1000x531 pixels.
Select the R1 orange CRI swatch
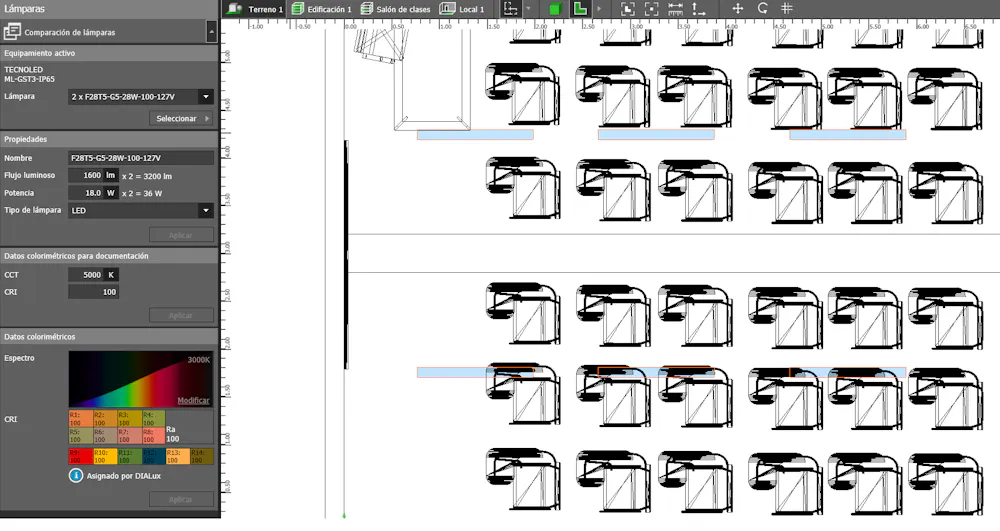pos(80,419)
